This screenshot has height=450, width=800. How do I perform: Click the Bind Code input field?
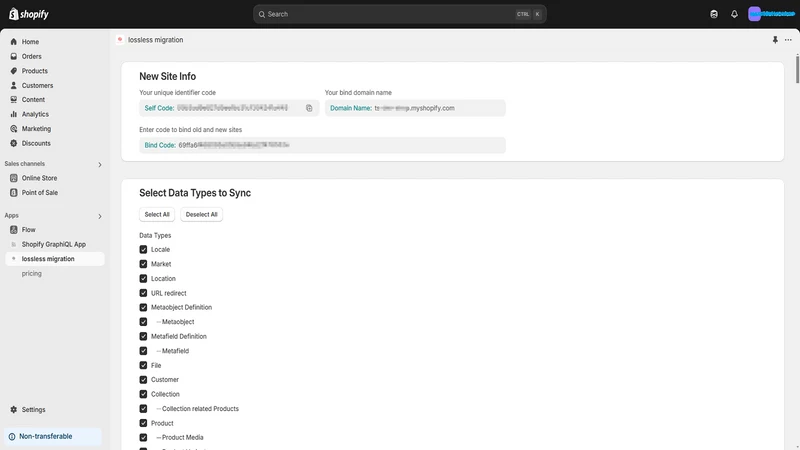(322, 145)
